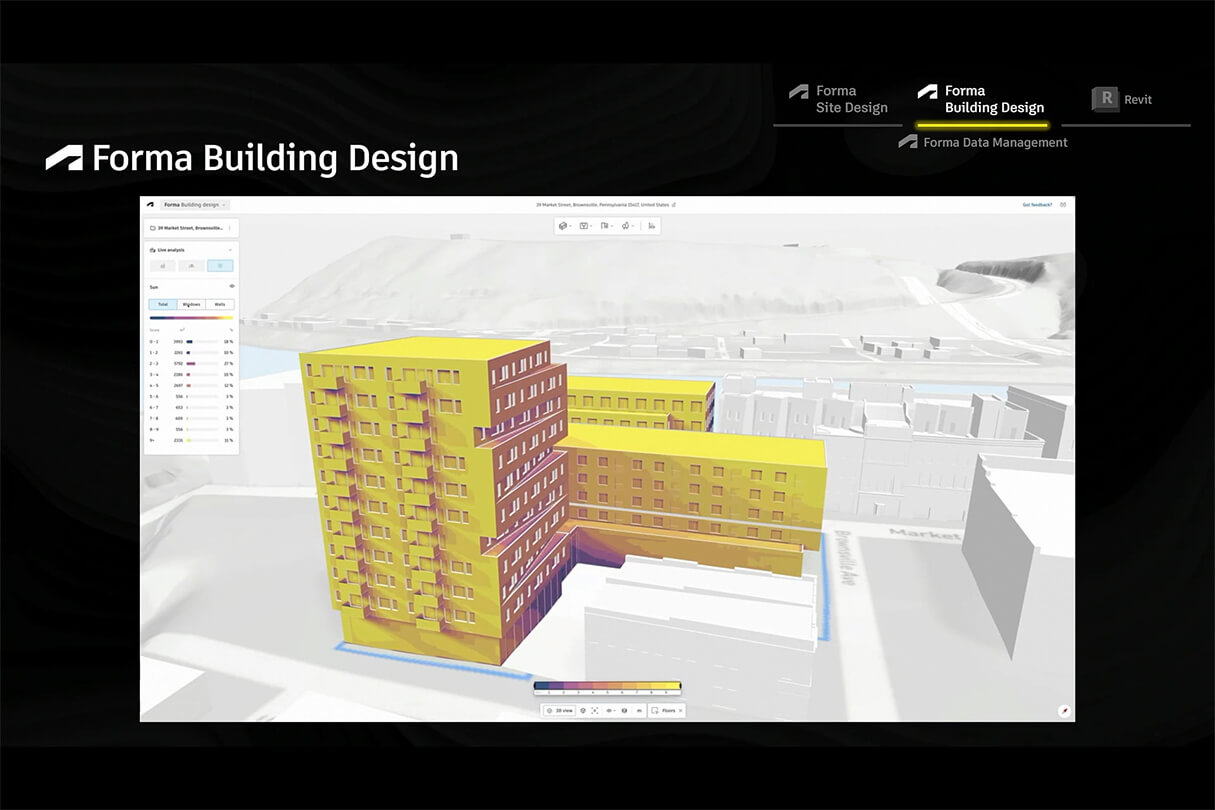The height and width of the screenshot is (810, 1215).
Task: Open the second toolbar tool dropdown
Action: click(x=586, y=226)
